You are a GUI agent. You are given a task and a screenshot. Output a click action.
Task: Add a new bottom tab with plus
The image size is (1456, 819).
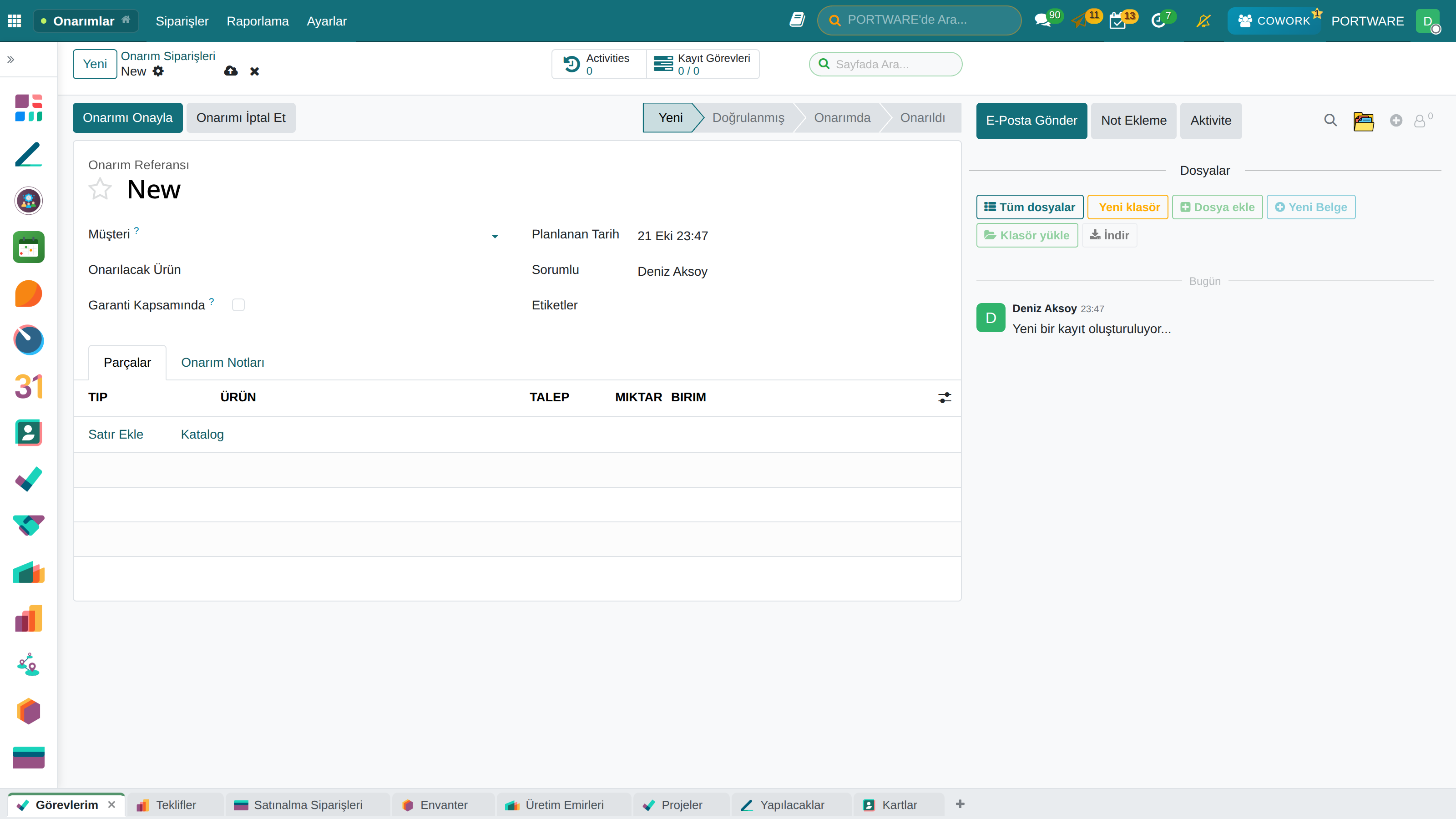(960, 804)
